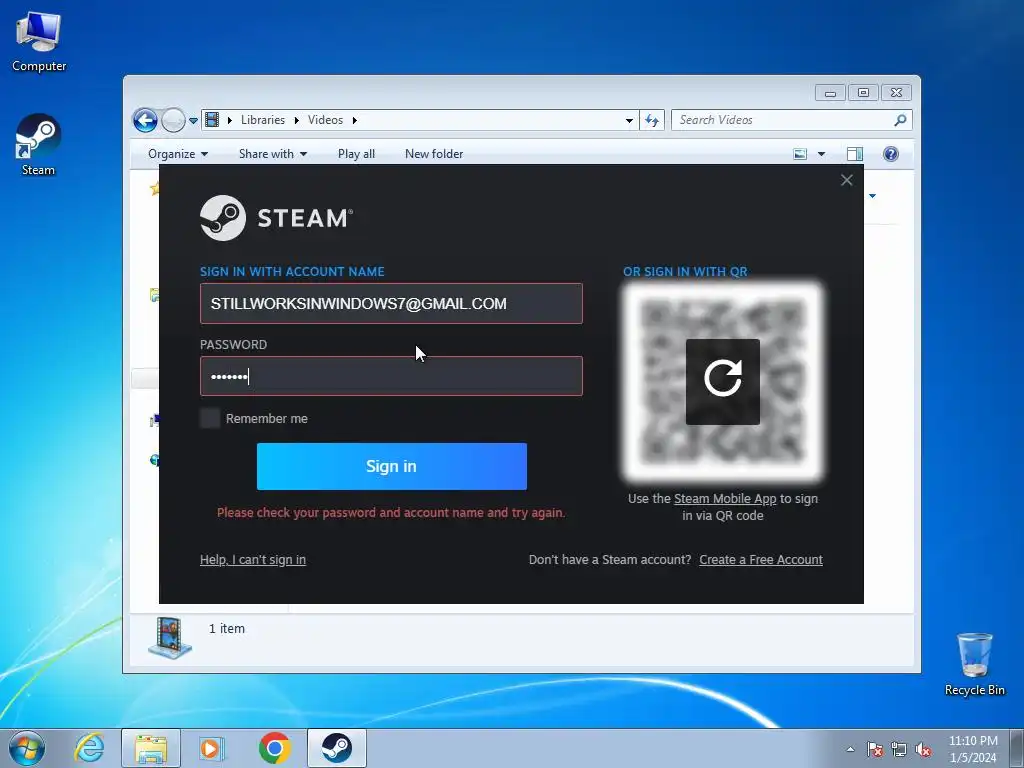Viewport: 1024px width, 768px height.
Task: Expand arrow between Libraries and Videos
Action: point(296,120)
